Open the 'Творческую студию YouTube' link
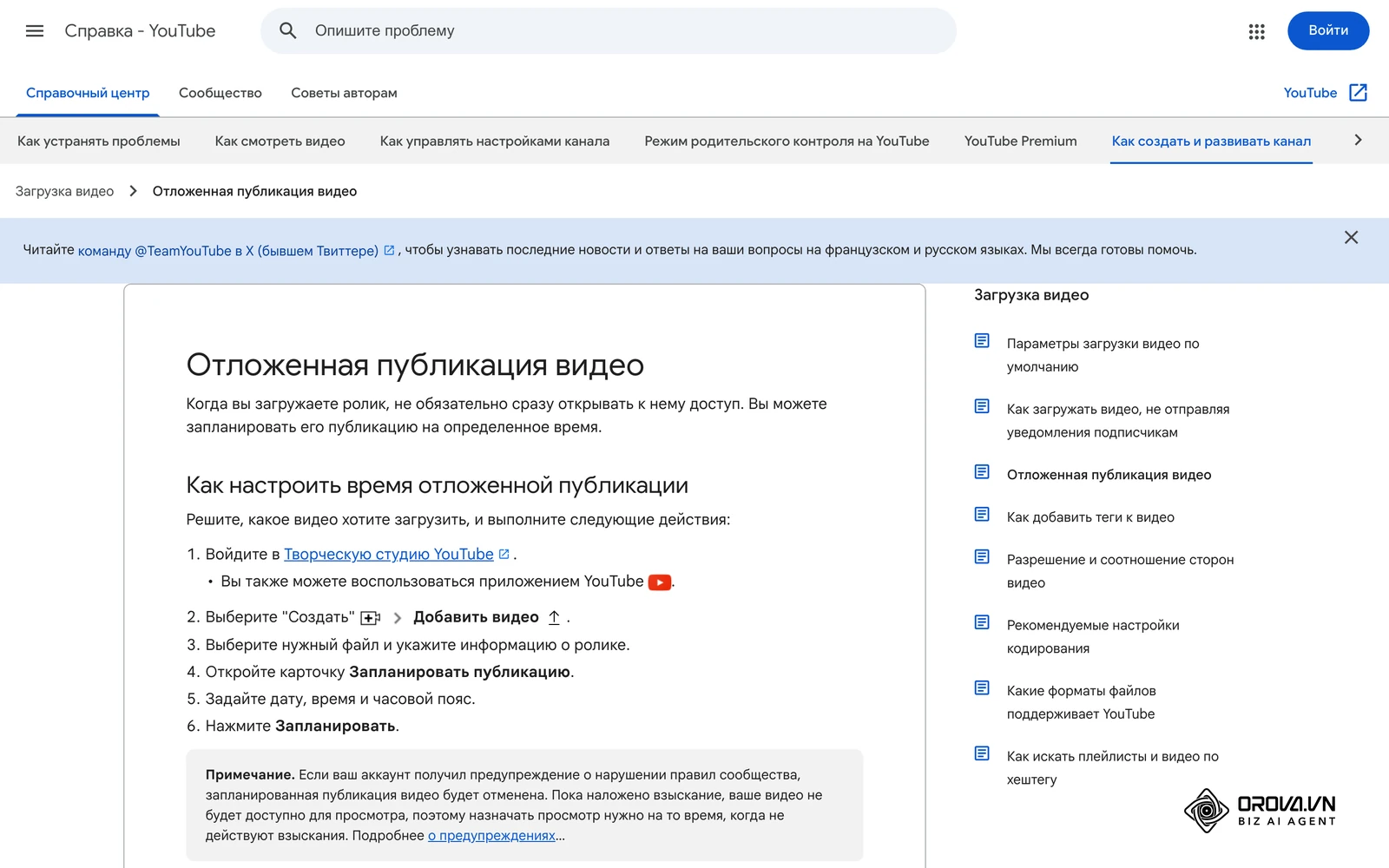 [x=388, y=555]
